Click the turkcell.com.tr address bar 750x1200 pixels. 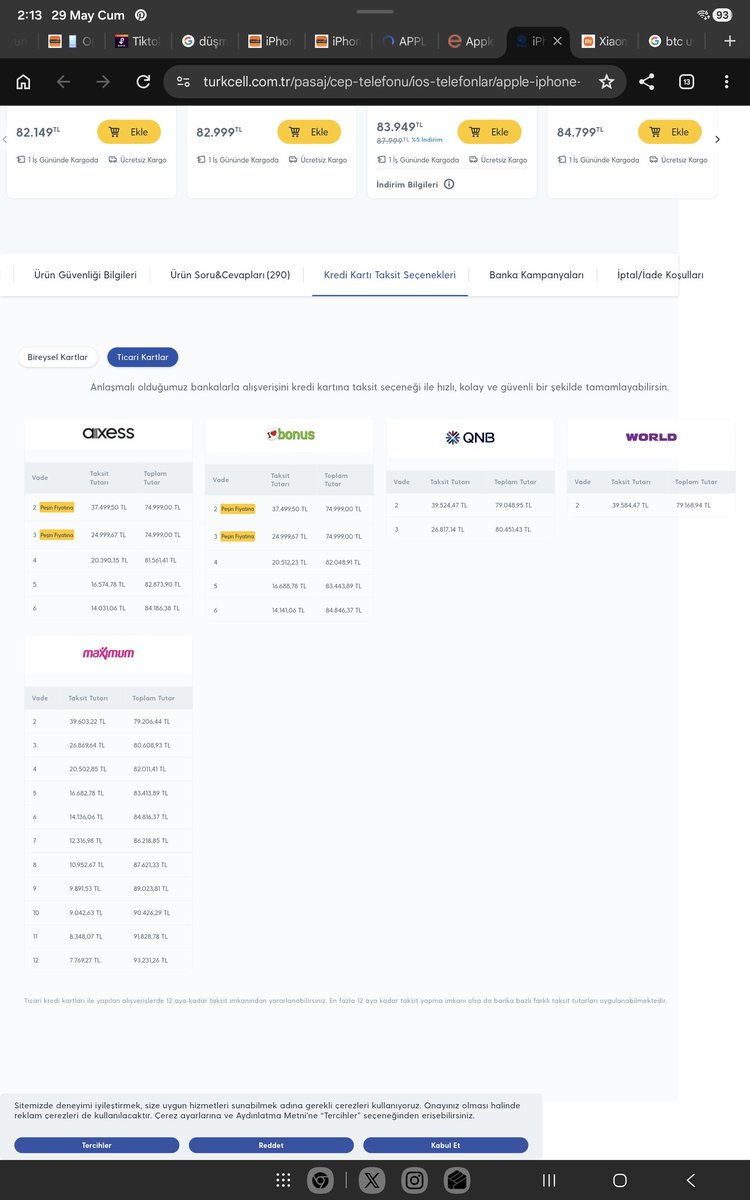pos(394,82)
